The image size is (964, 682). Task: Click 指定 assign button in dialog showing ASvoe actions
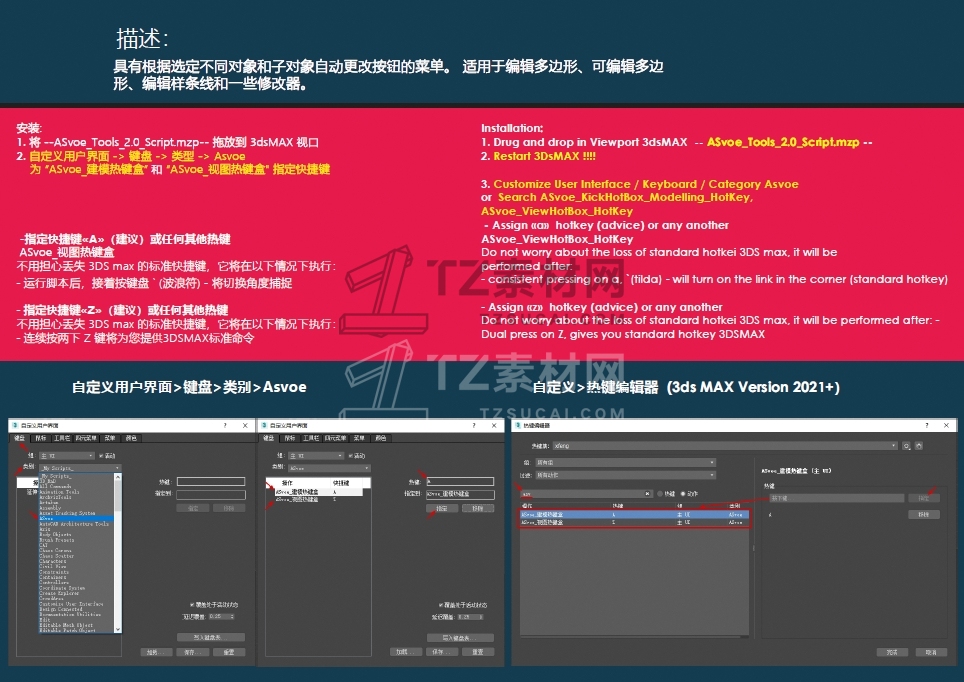[x=441, y=509]
